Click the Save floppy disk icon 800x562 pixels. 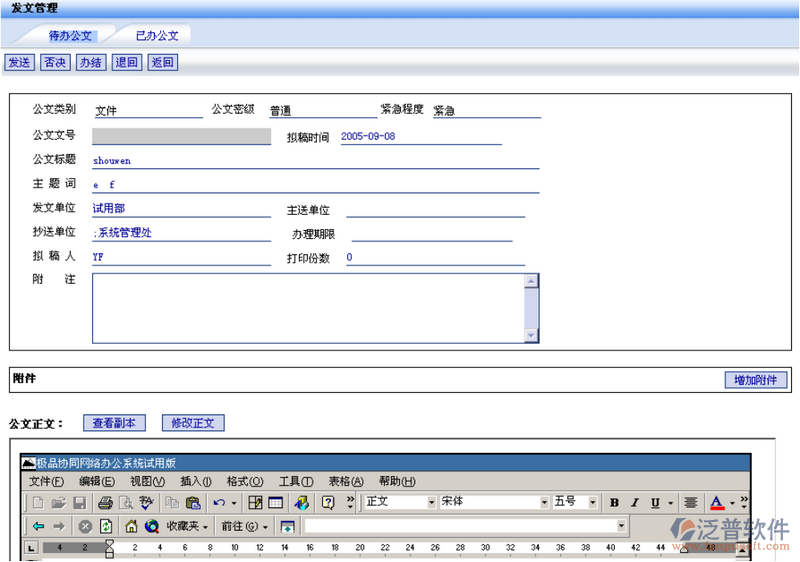click(80, 503)
